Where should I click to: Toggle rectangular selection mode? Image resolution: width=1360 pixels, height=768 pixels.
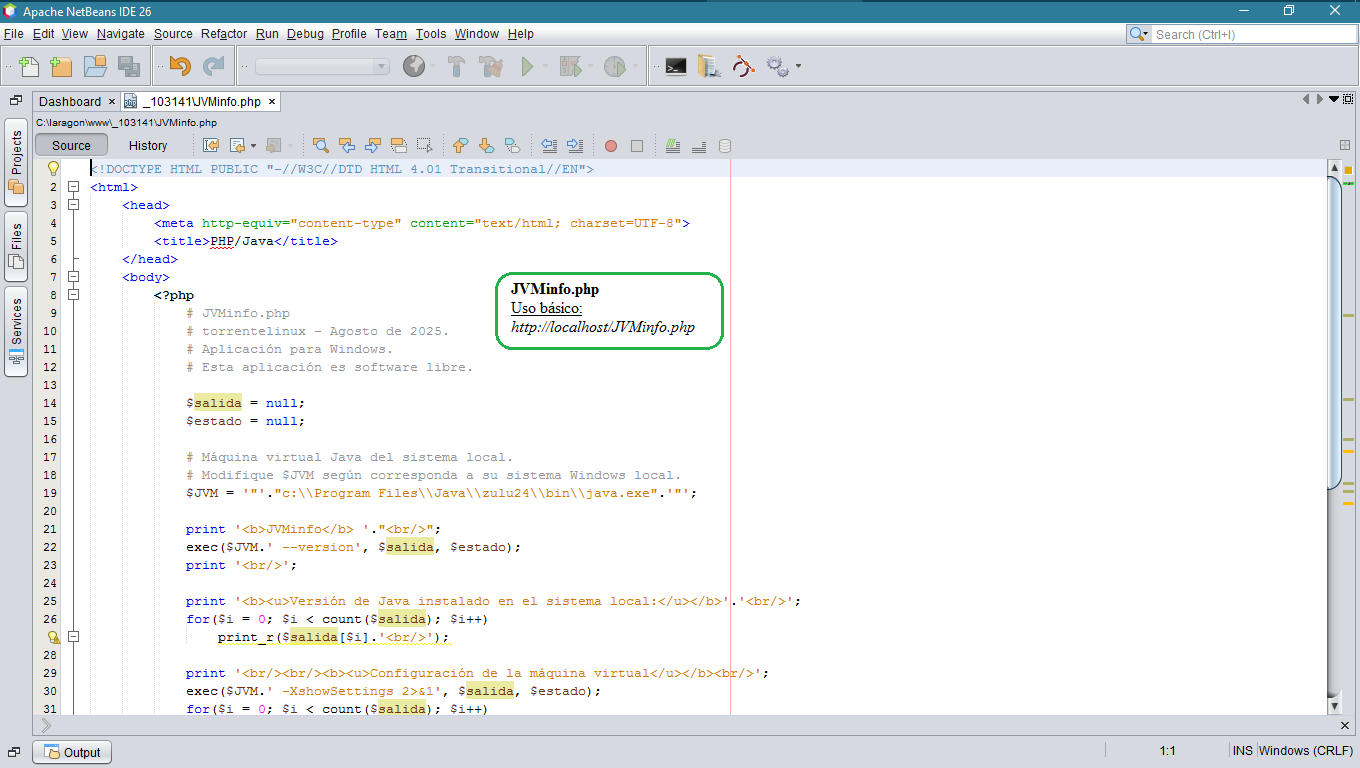pyautogui.click(x=424, y=145)
